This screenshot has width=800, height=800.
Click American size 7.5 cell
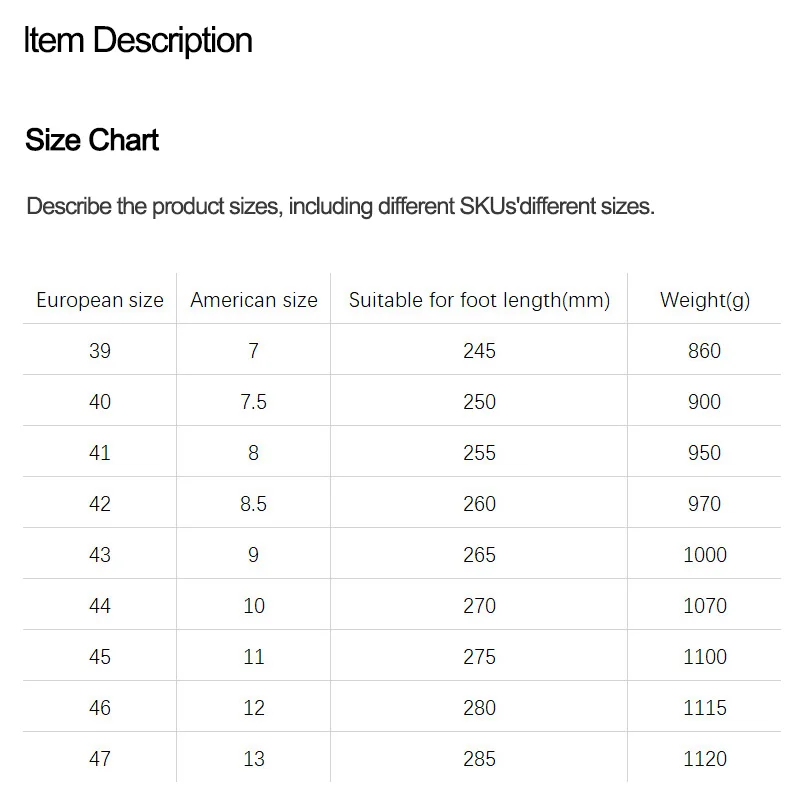[x=254, y=402]
